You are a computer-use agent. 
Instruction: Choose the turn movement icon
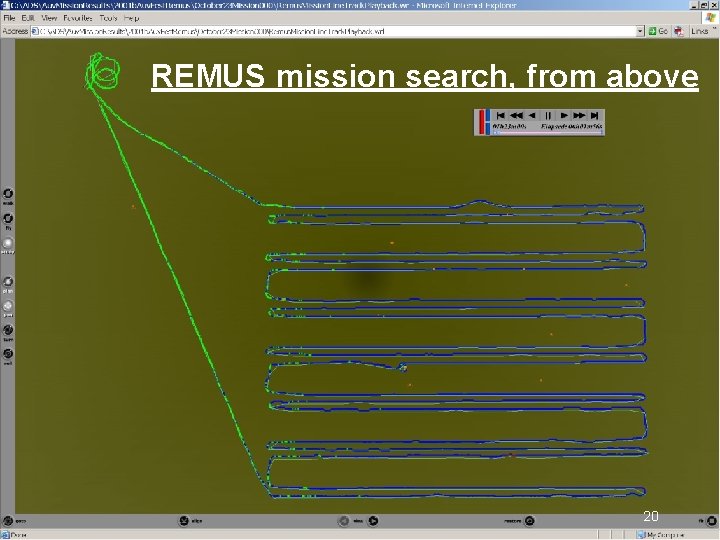[x=8, y=330]
